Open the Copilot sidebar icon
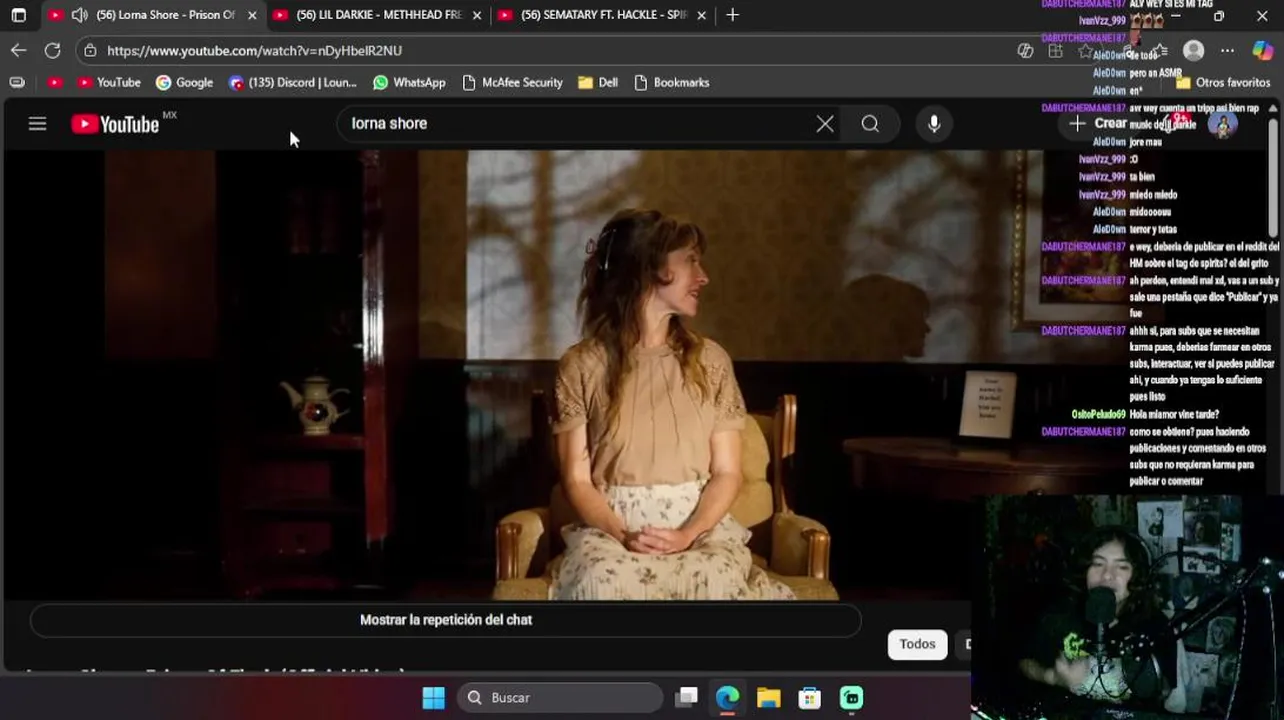This screenshot has height=720, width=1284. pyautogui.click(x=1263, y=50)
